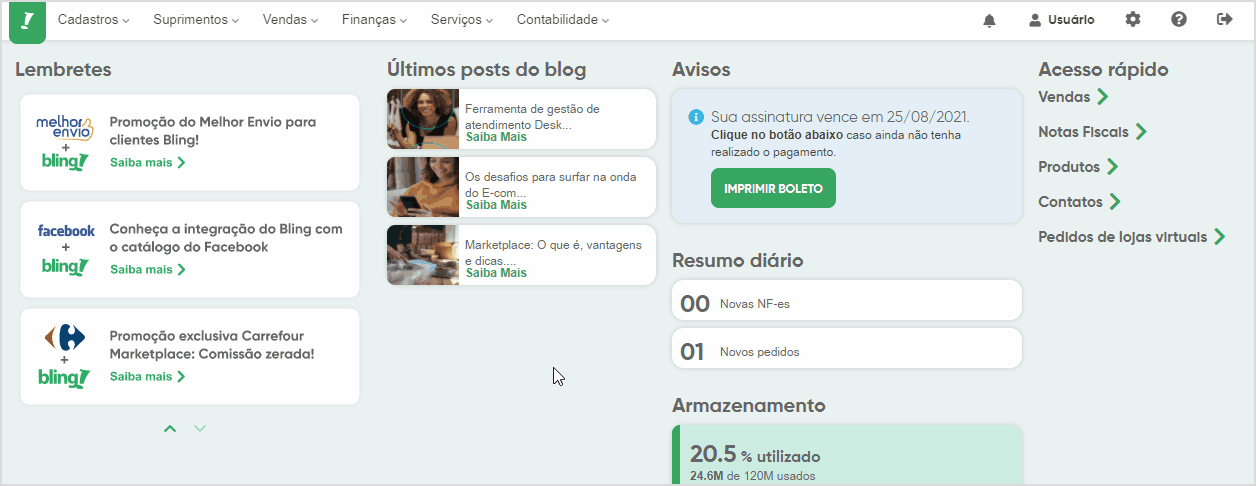Click 'Sua assinatura vence em 25/08/2021' notice

pos(840,117)
